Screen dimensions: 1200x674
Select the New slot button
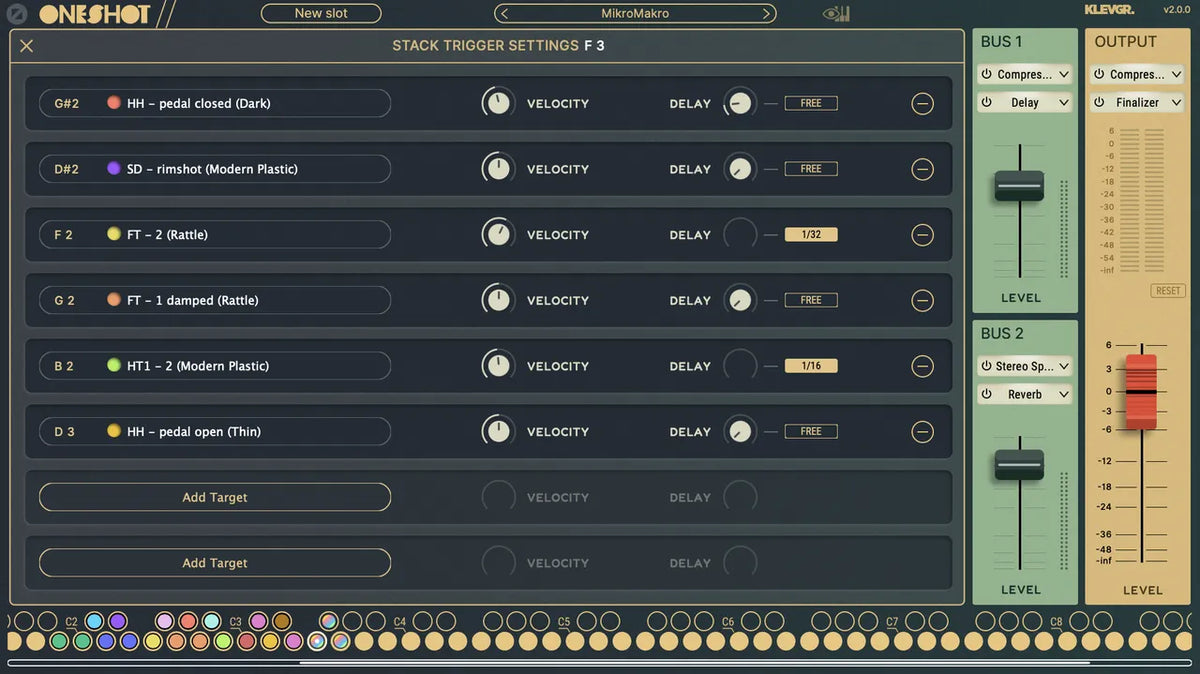[x=321, y=14]
